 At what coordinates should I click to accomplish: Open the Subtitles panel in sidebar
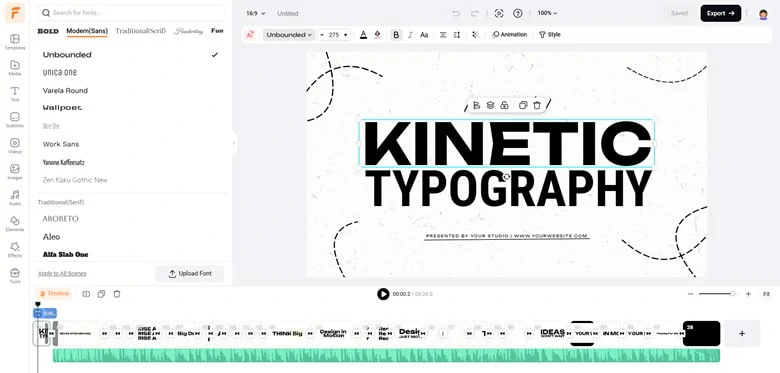pos(15,119)
